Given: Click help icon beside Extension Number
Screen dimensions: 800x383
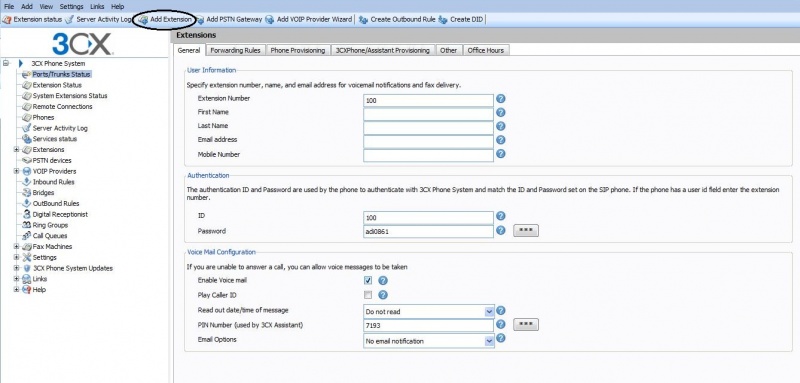Looking at the screenshot, I should (501, 98).
